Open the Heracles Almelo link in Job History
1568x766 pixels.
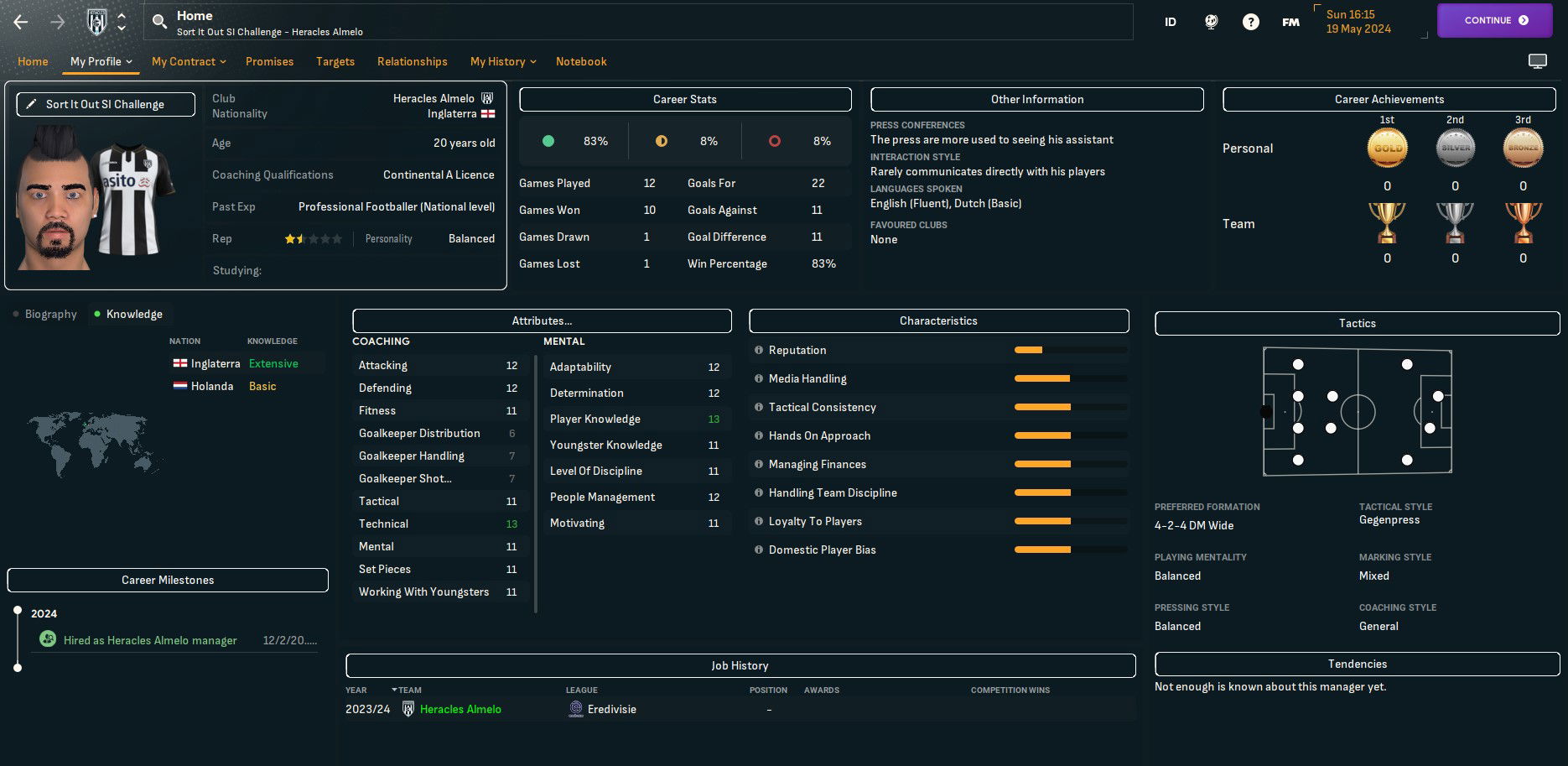[460, 709]
